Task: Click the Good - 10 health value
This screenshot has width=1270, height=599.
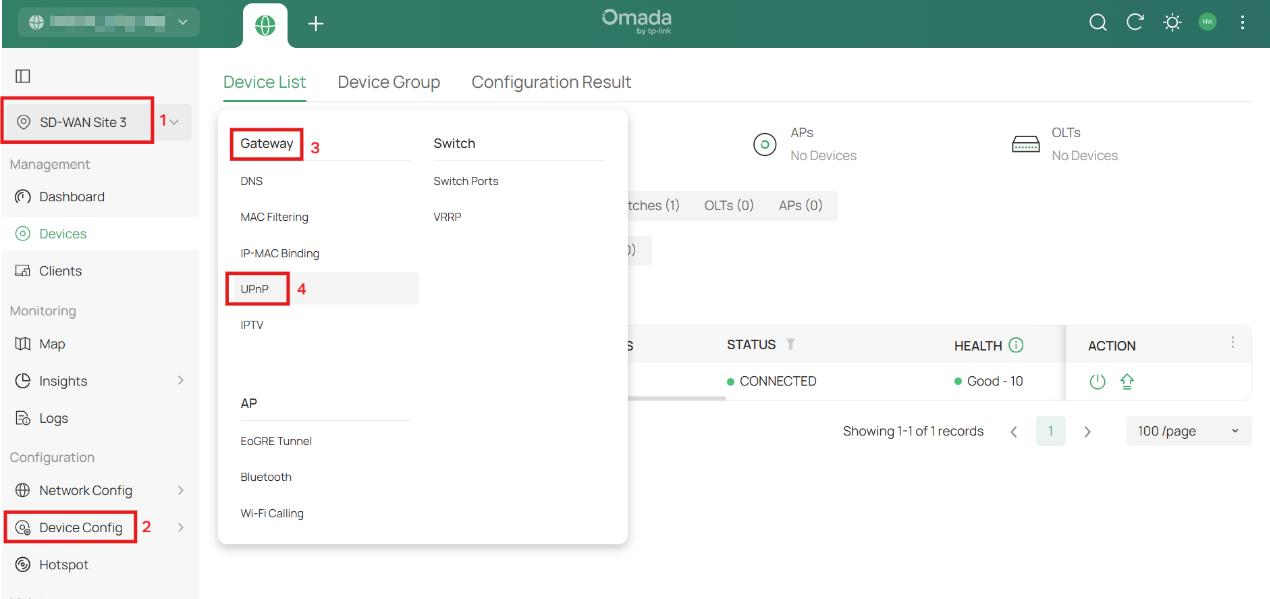Action: click(995, 381)
